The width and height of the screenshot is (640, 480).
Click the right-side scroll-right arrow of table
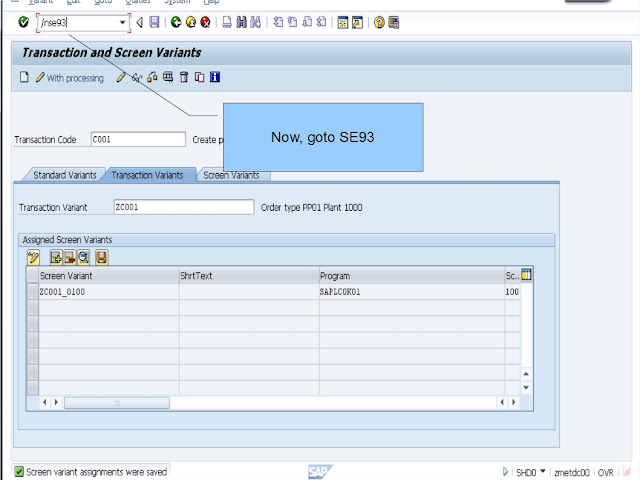513,402
